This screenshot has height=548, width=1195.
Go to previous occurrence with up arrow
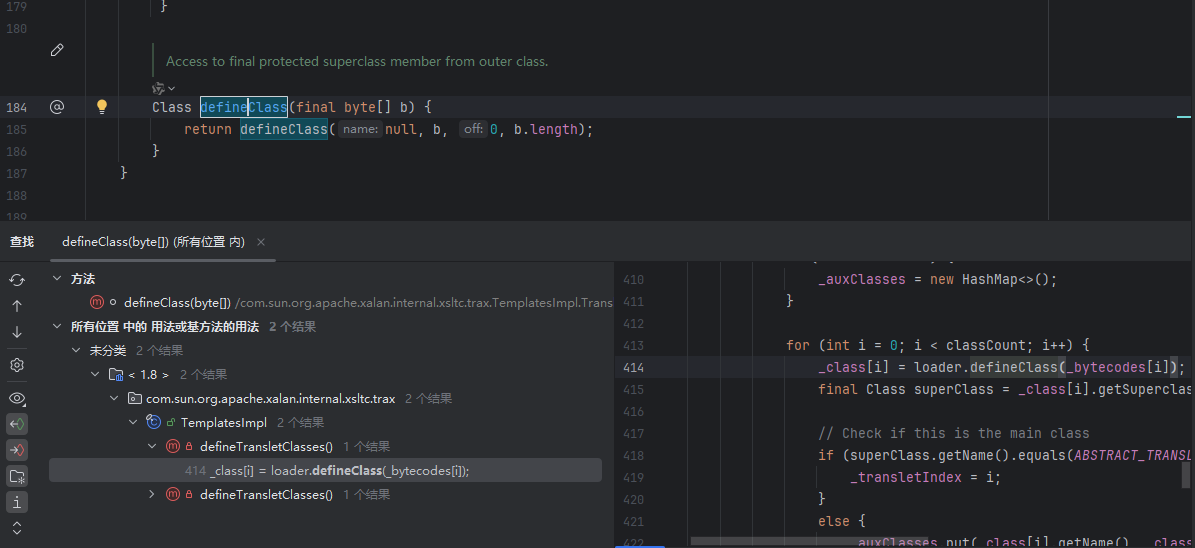click(x=17, y=306)
